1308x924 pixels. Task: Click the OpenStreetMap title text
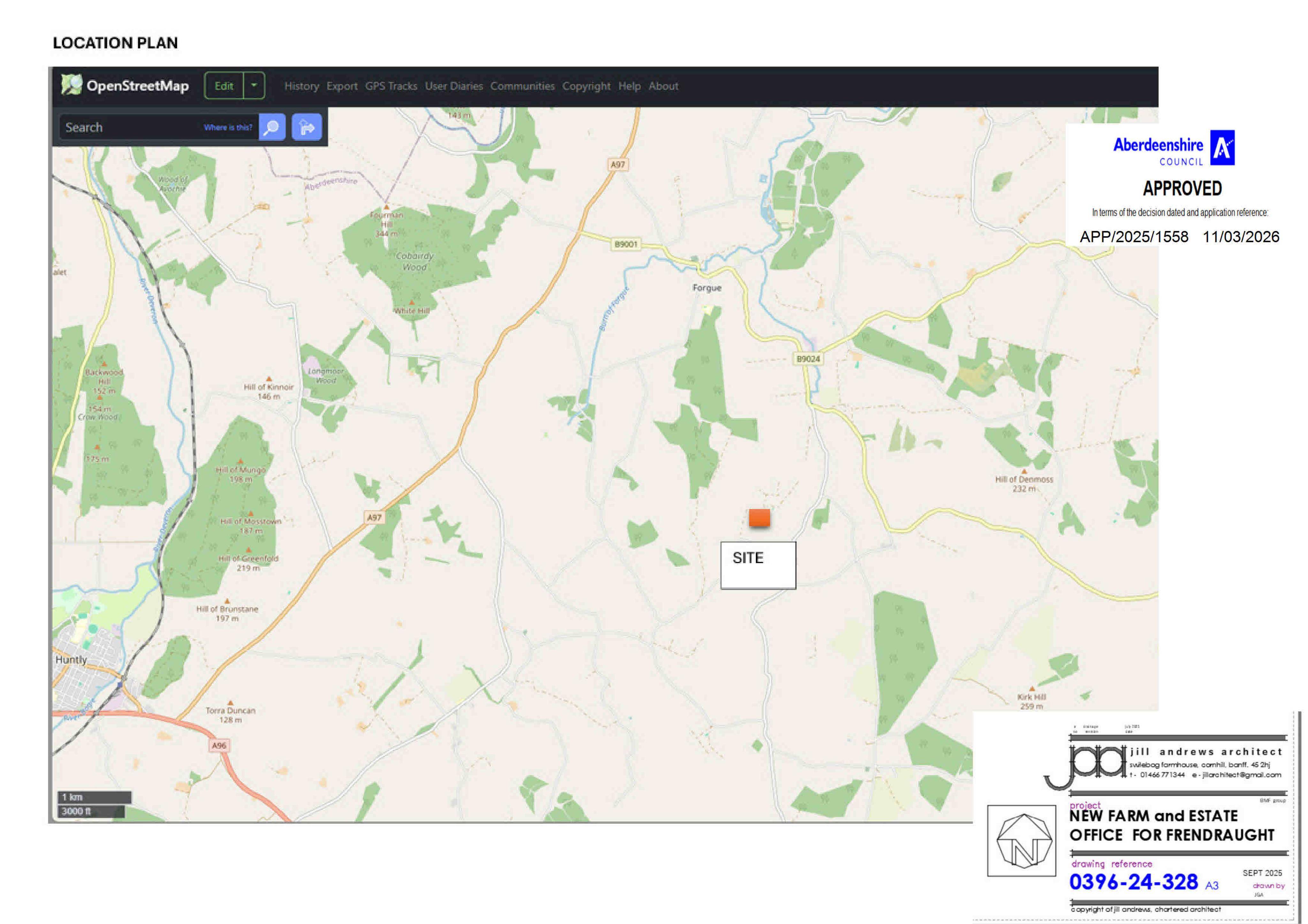coord(137,86)
